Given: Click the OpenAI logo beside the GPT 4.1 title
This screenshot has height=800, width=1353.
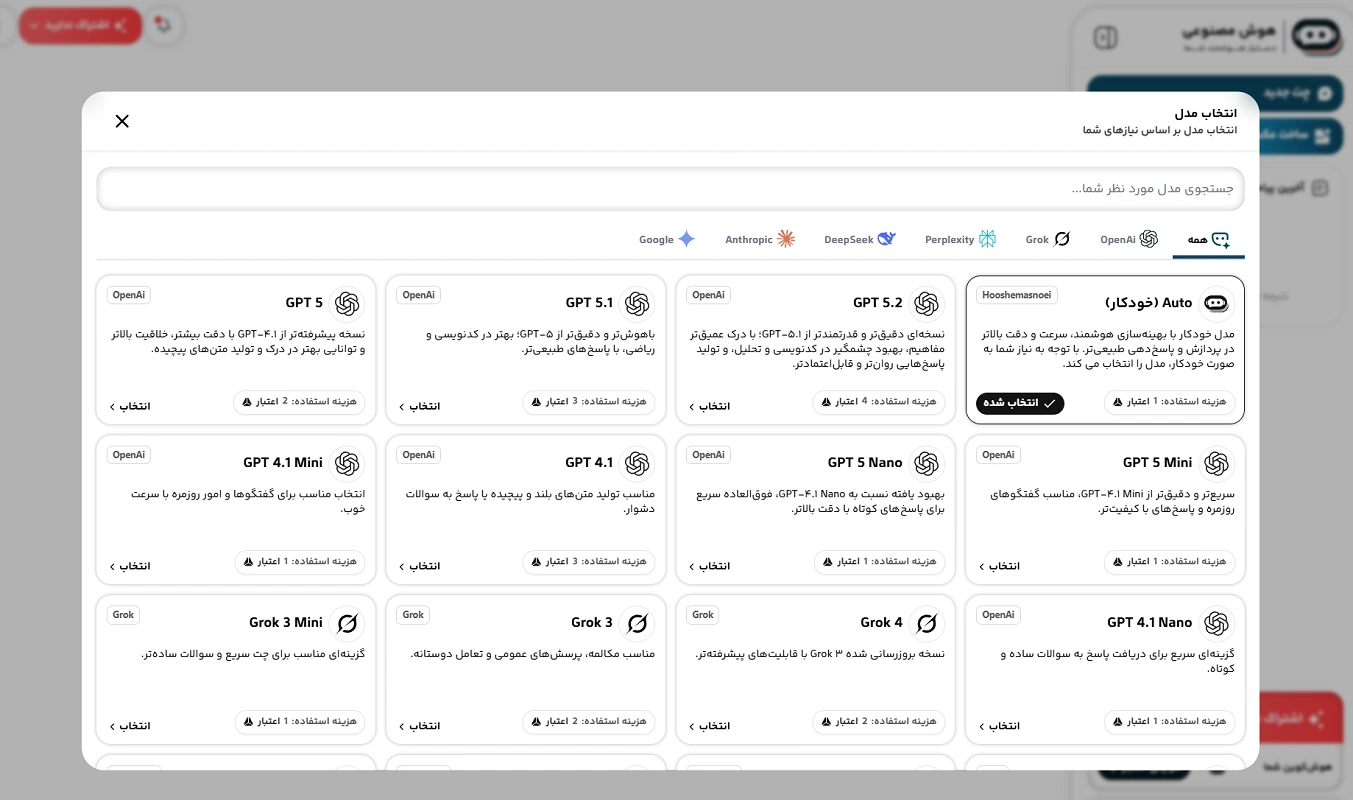Looking at the screenshot, I should pos(636,463).
